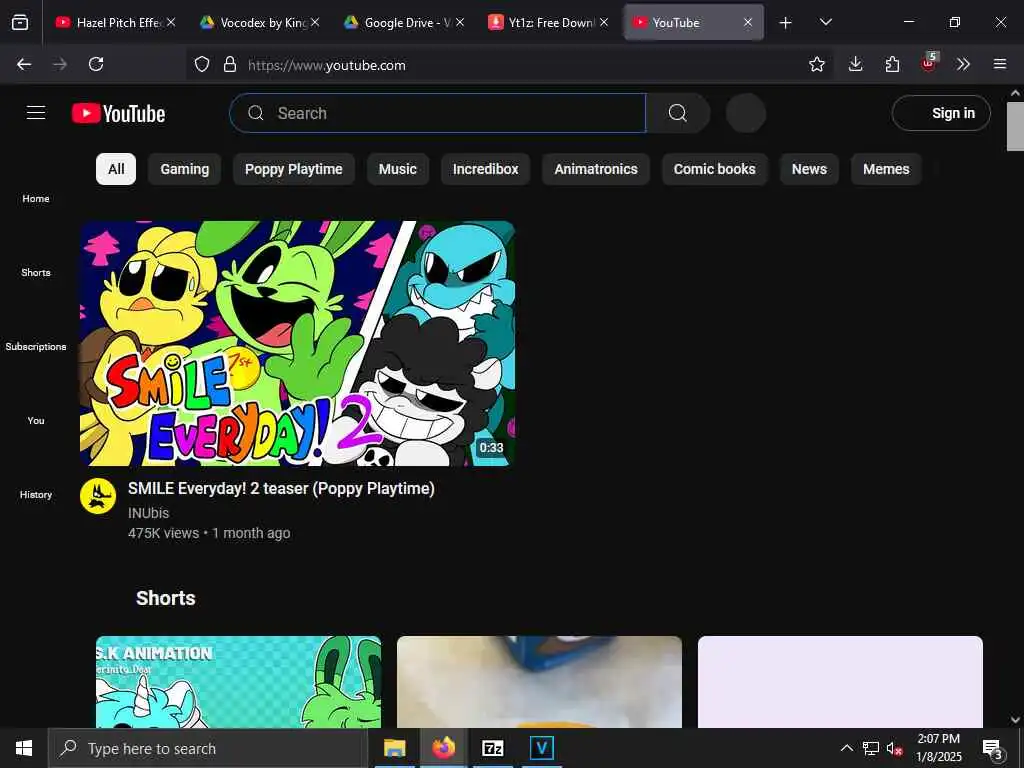Image resolution: width=1024 pixels, height=768 pixels.
Task: Click the YouTube Search input field
Action: (x=438, y=113)
